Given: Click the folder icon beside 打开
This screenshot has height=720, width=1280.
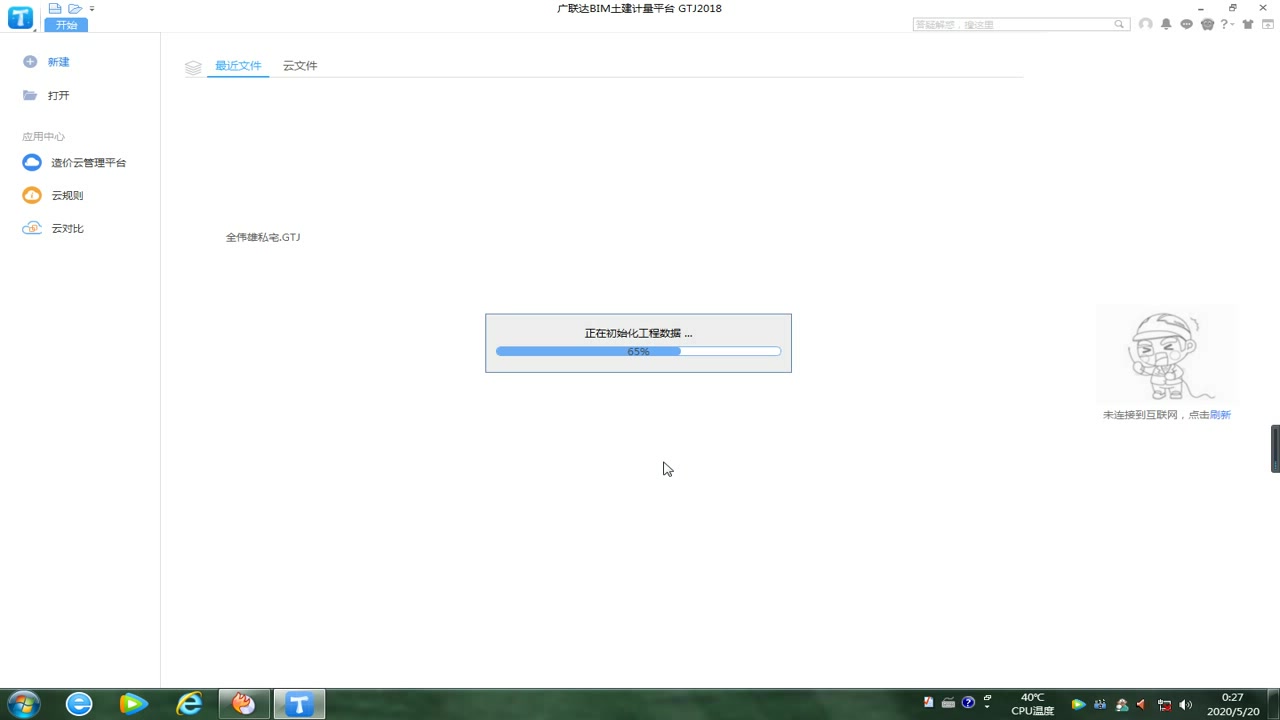Looking at the screenshot, I should [x=30, y=96].
